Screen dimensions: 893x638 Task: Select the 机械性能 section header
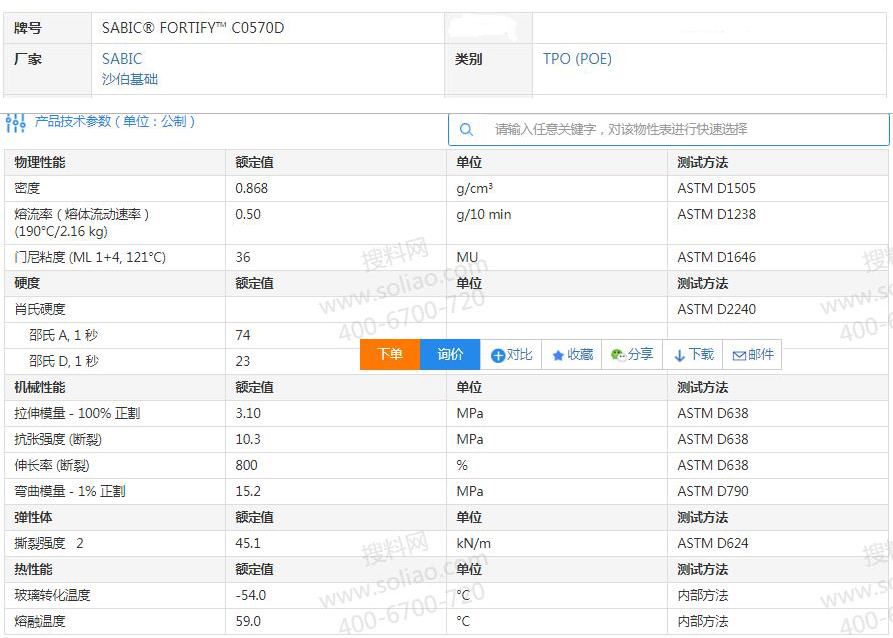point(40,387)
